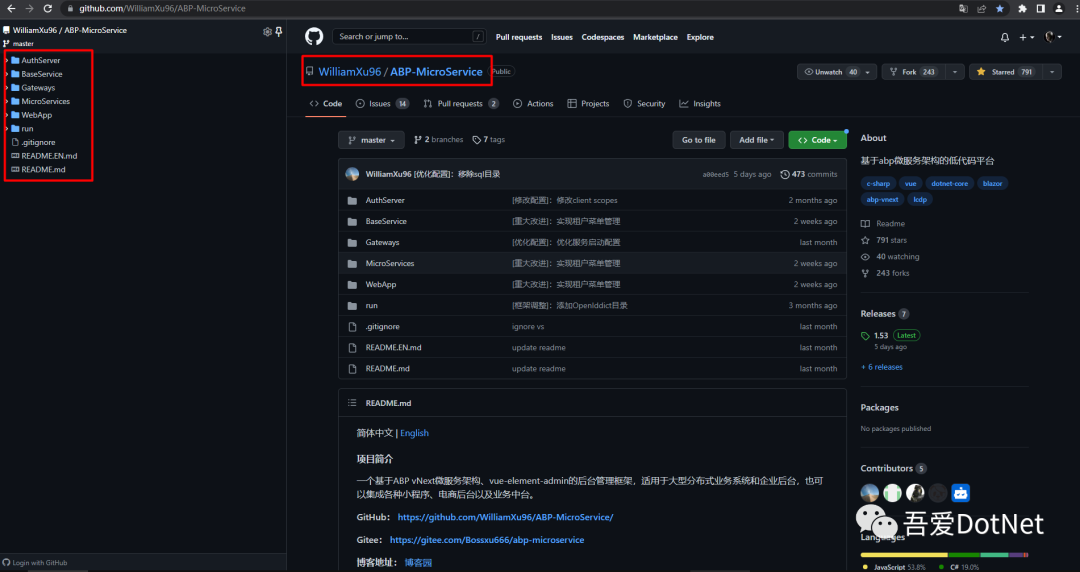Click the commit history clock icon
This screenshot has width=1080, height=572.
785,174
